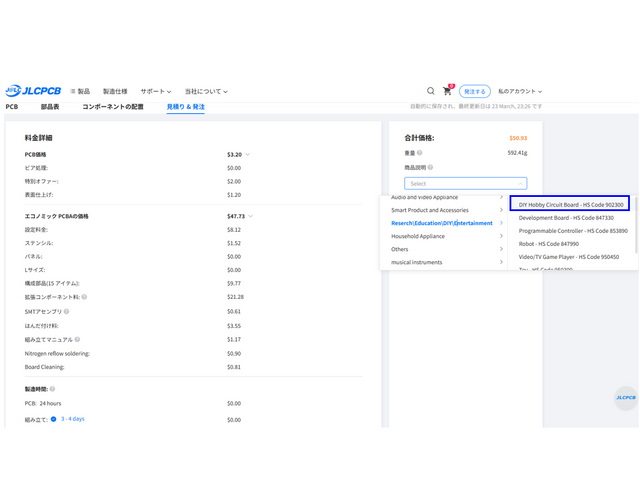
Task: Click help icon beside 拡張コンポーネント料
Action: (x=84, y=297)
